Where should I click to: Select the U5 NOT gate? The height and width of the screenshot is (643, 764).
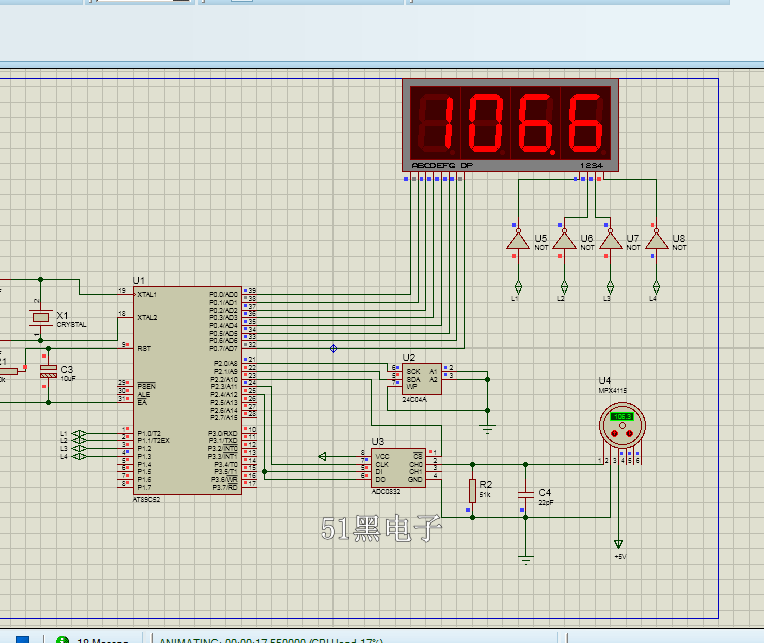point(518,240)
